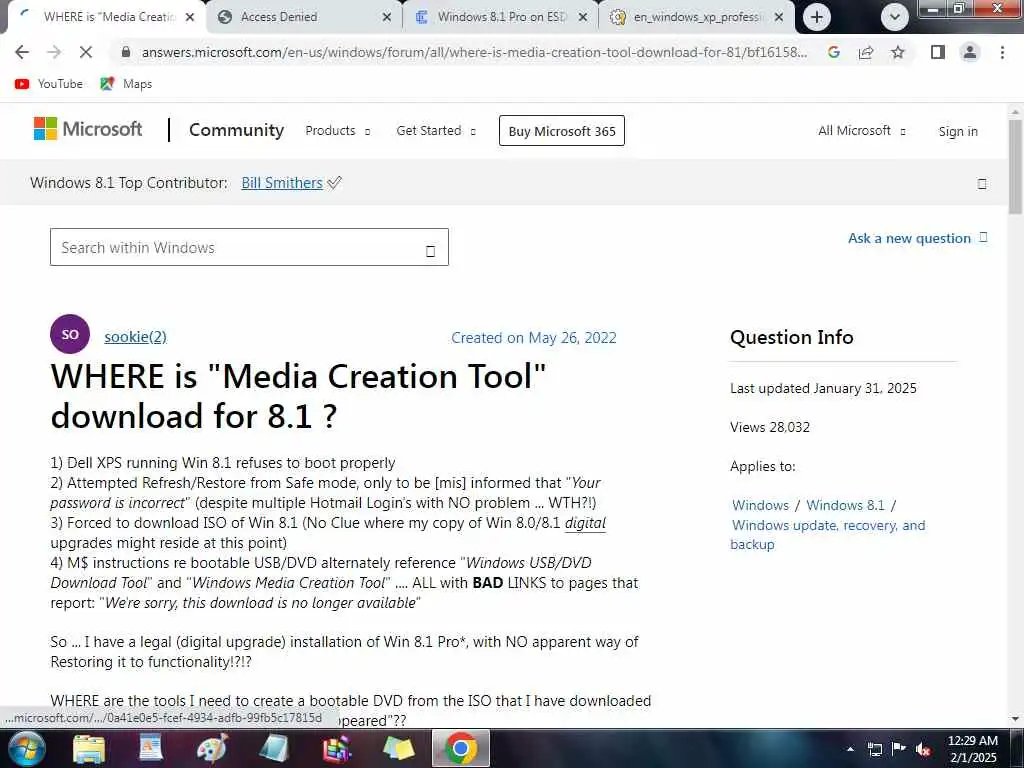This screenshot has width=1024, height=768.
Task: Click Ask a new question
Action: coord(918,238)
